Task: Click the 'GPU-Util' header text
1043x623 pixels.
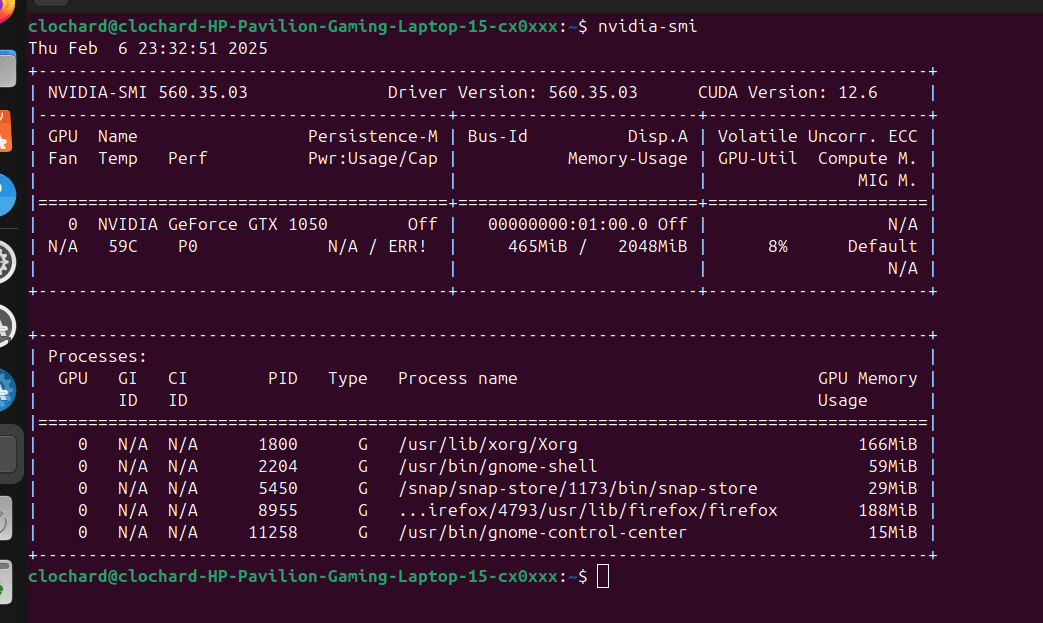Action: pos(758,158)
